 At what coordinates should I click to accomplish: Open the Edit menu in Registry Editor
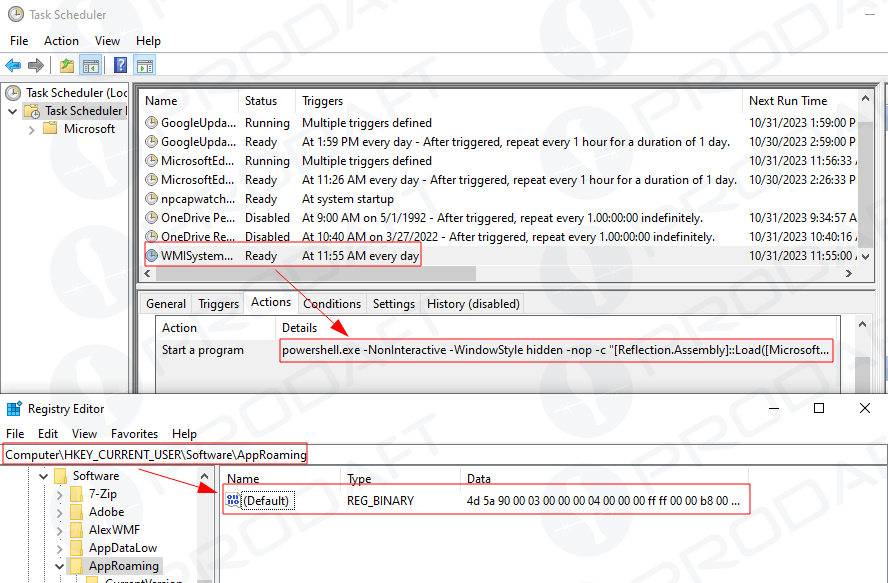(x=48, y=433)
